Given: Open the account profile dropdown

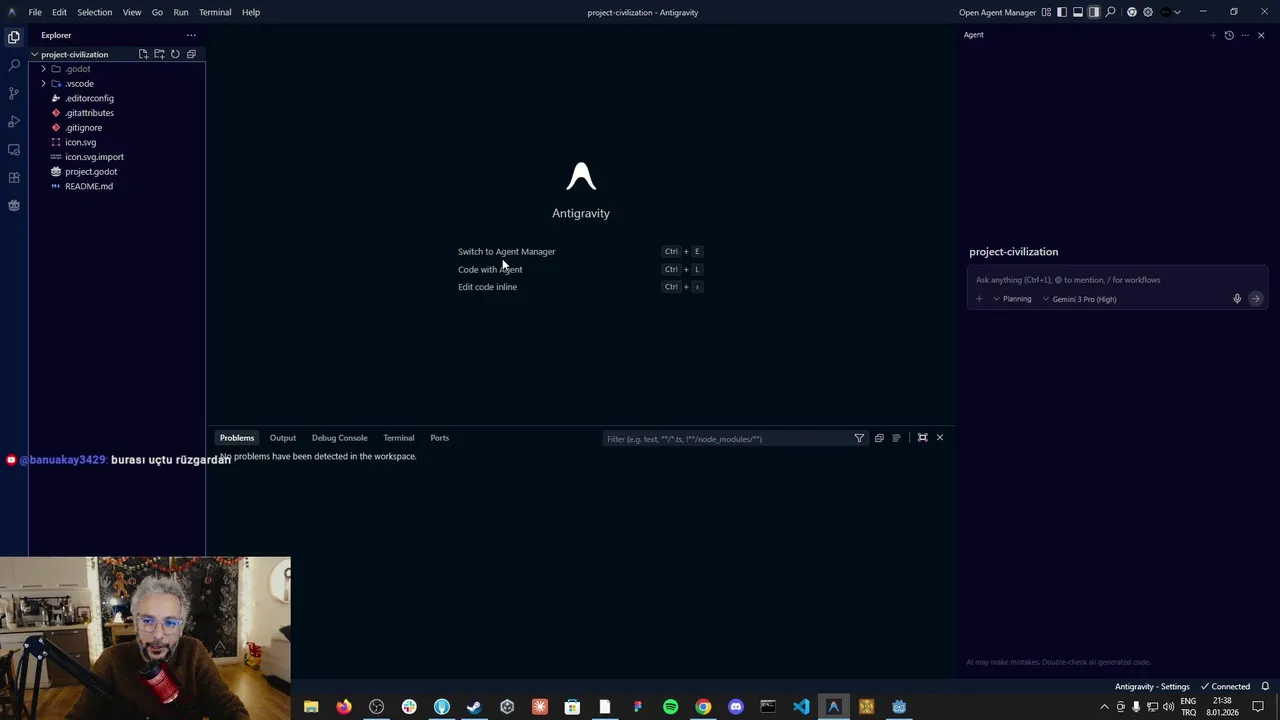Looking at the screenshot, I should coord(1170,12).
